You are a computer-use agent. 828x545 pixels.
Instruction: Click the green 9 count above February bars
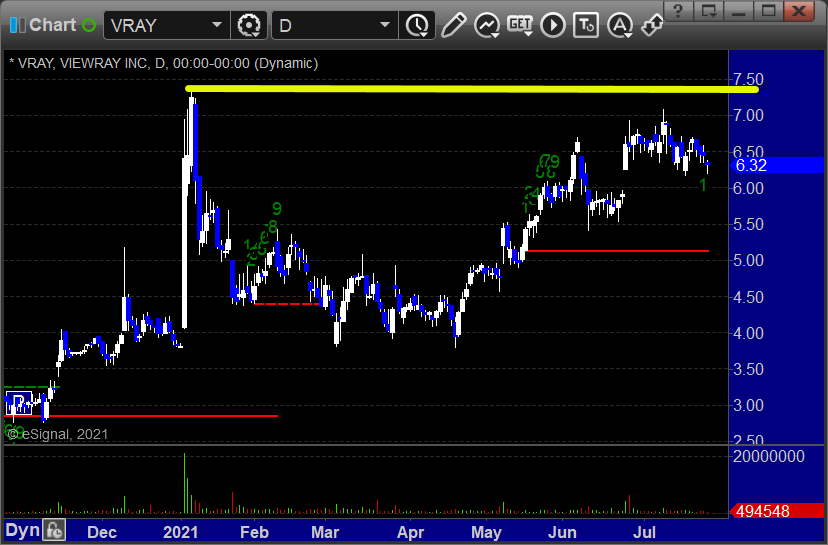(277, 209)
